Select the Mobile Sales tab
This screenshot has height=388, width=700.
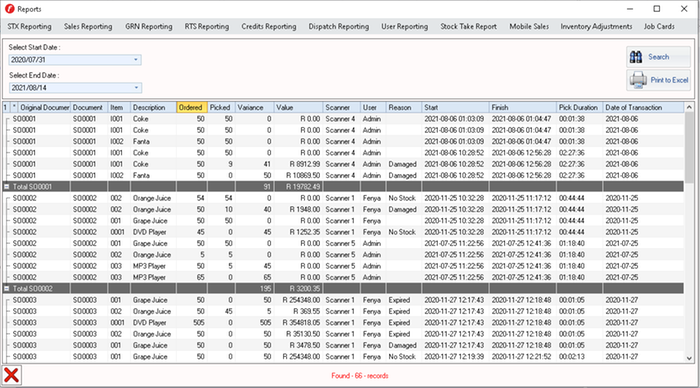pos(529,26)
